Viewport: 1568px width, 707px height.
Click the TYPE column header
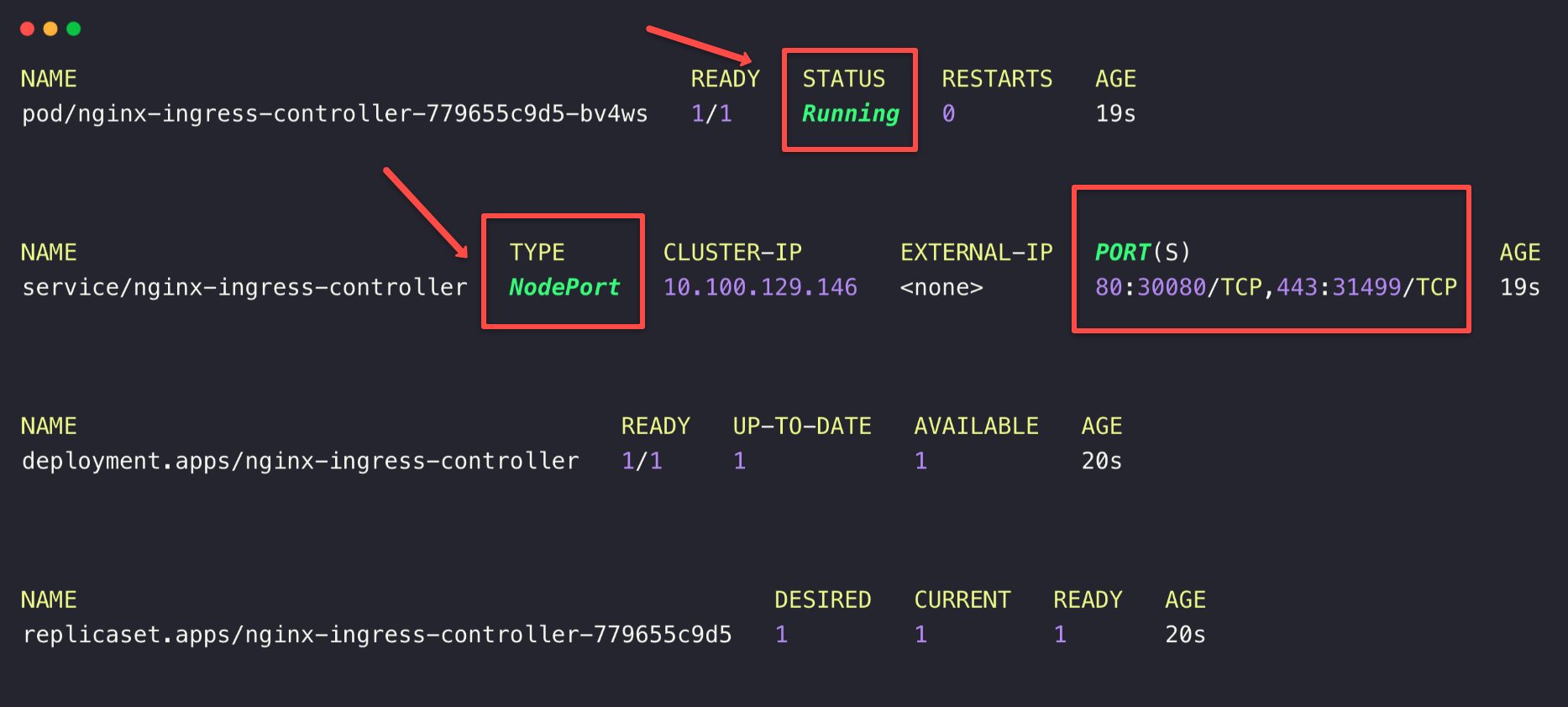tap(537, 253)
